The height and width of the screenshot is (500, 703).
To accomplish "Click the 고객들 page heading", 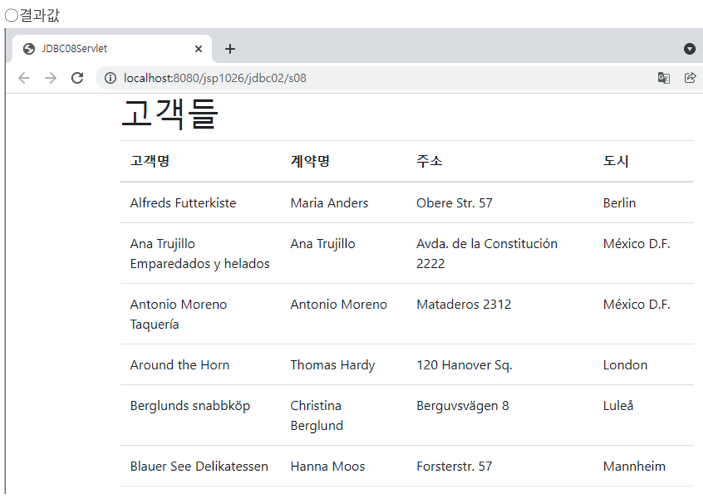I will click(170, 114).
